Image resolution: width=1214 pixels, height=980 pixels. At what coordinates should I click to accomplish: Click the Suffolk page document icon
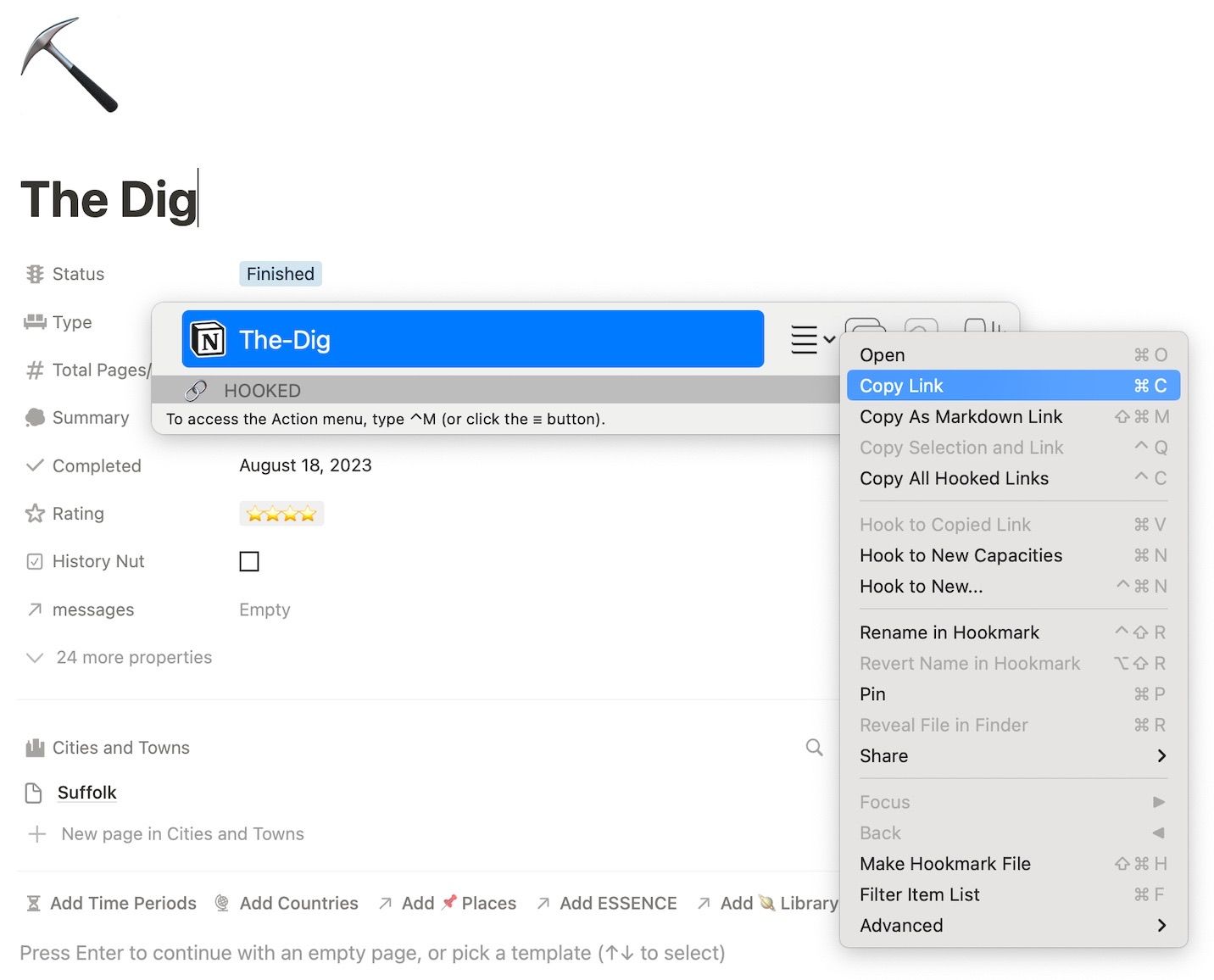click(x=34, y=793)
